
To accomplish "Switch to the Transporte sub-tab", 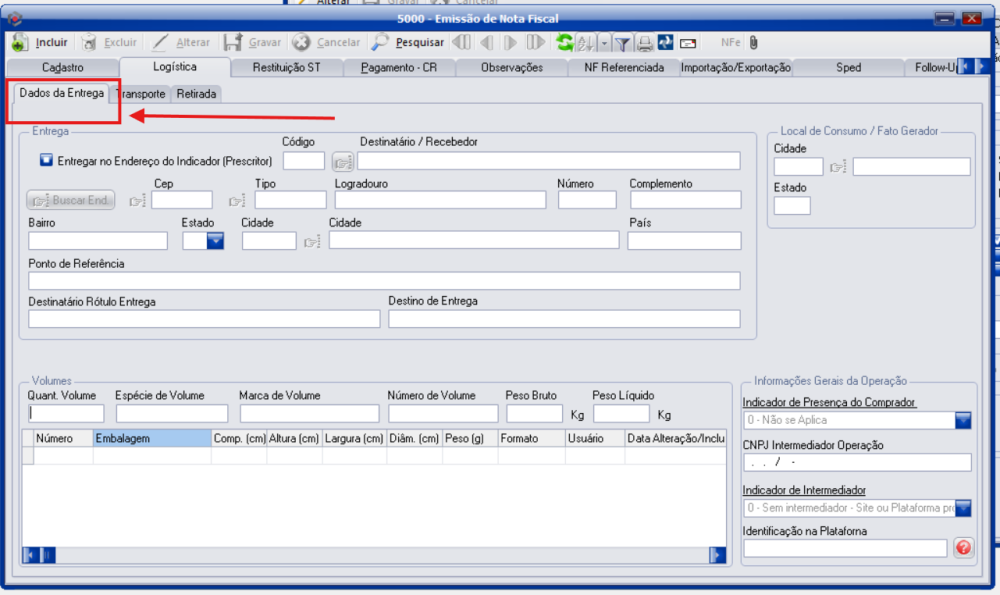I will point(141,94).
